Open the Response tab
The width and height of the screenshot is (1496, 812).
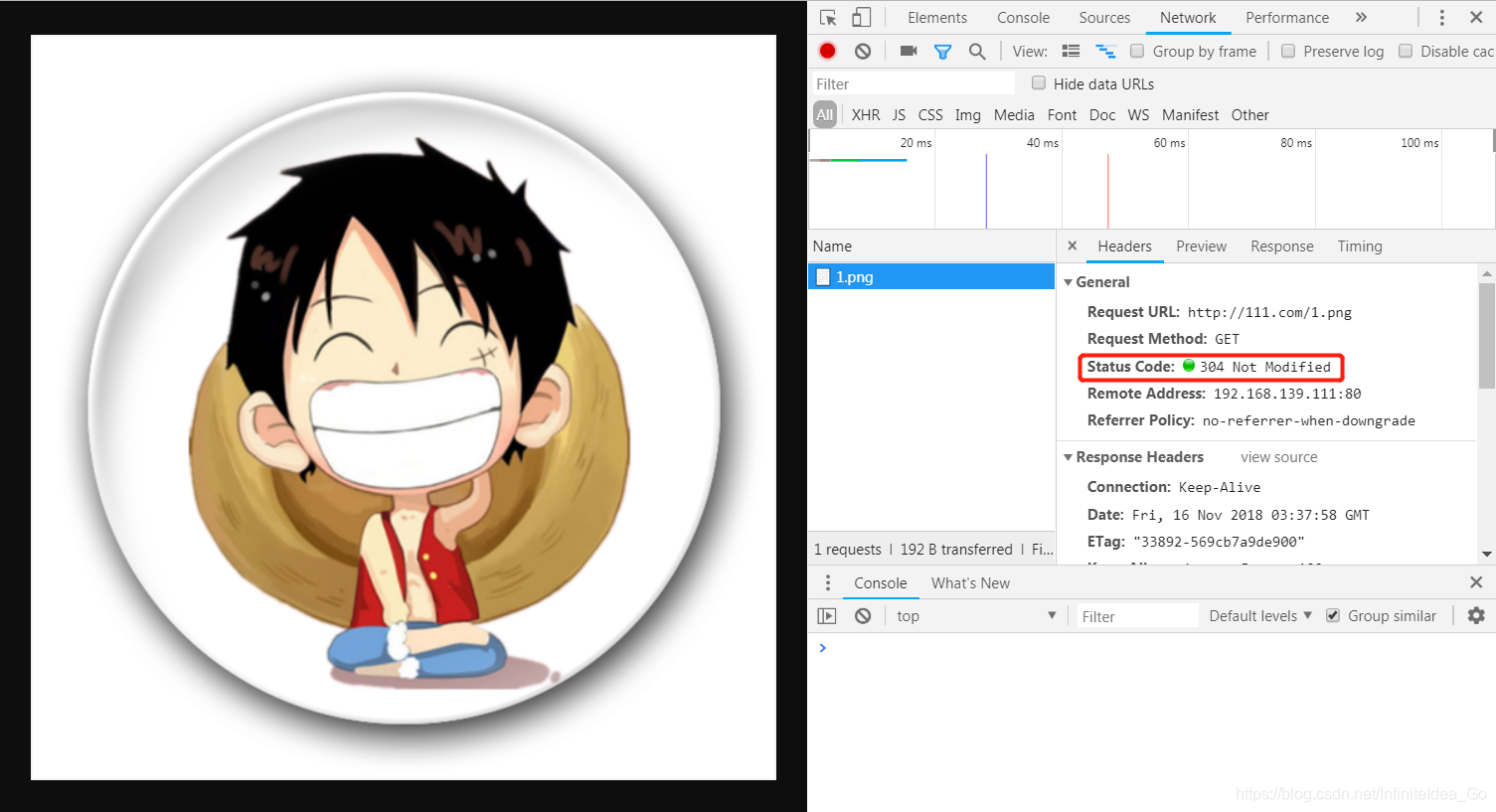tap(1282, 246)
